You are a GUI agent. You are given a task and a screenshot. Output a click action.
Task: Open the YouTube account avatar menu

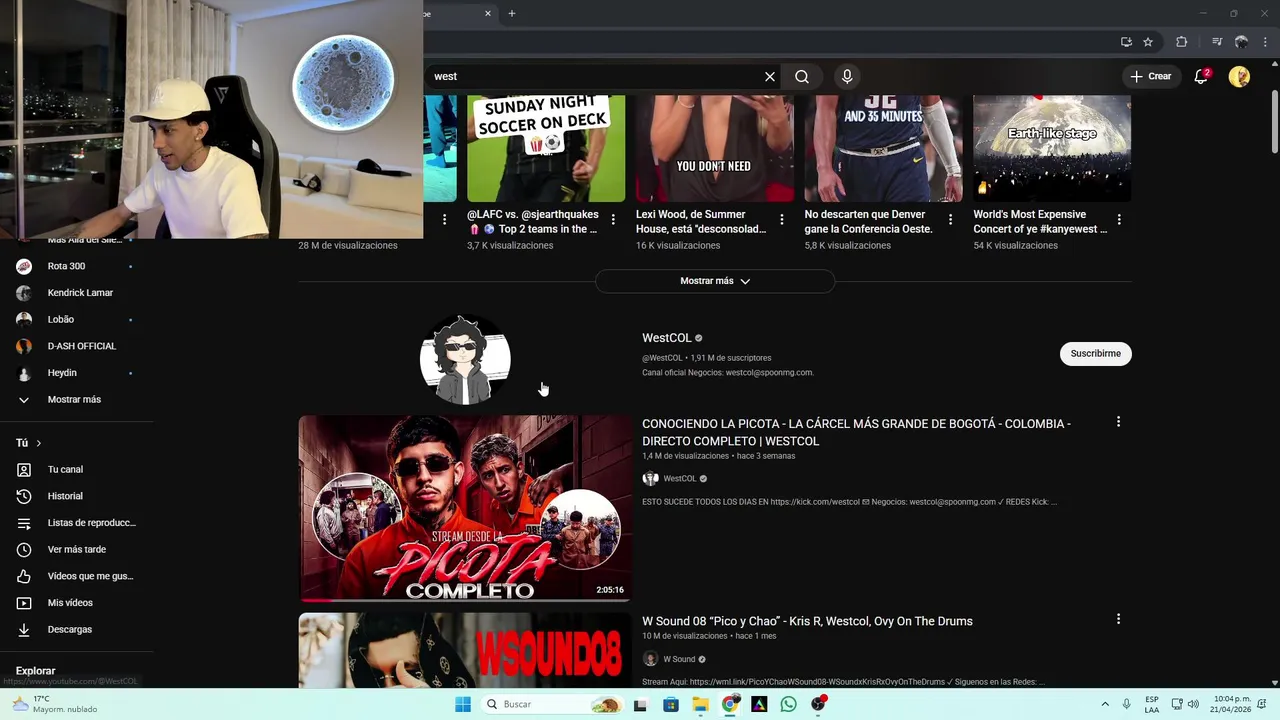coord(1239,76)
